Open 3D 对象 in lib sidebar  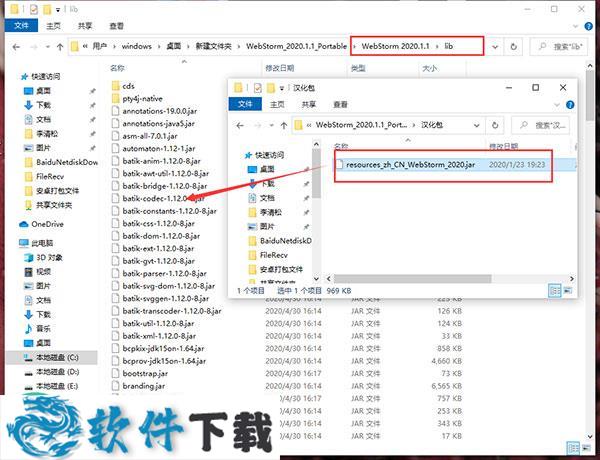(49, 258)
